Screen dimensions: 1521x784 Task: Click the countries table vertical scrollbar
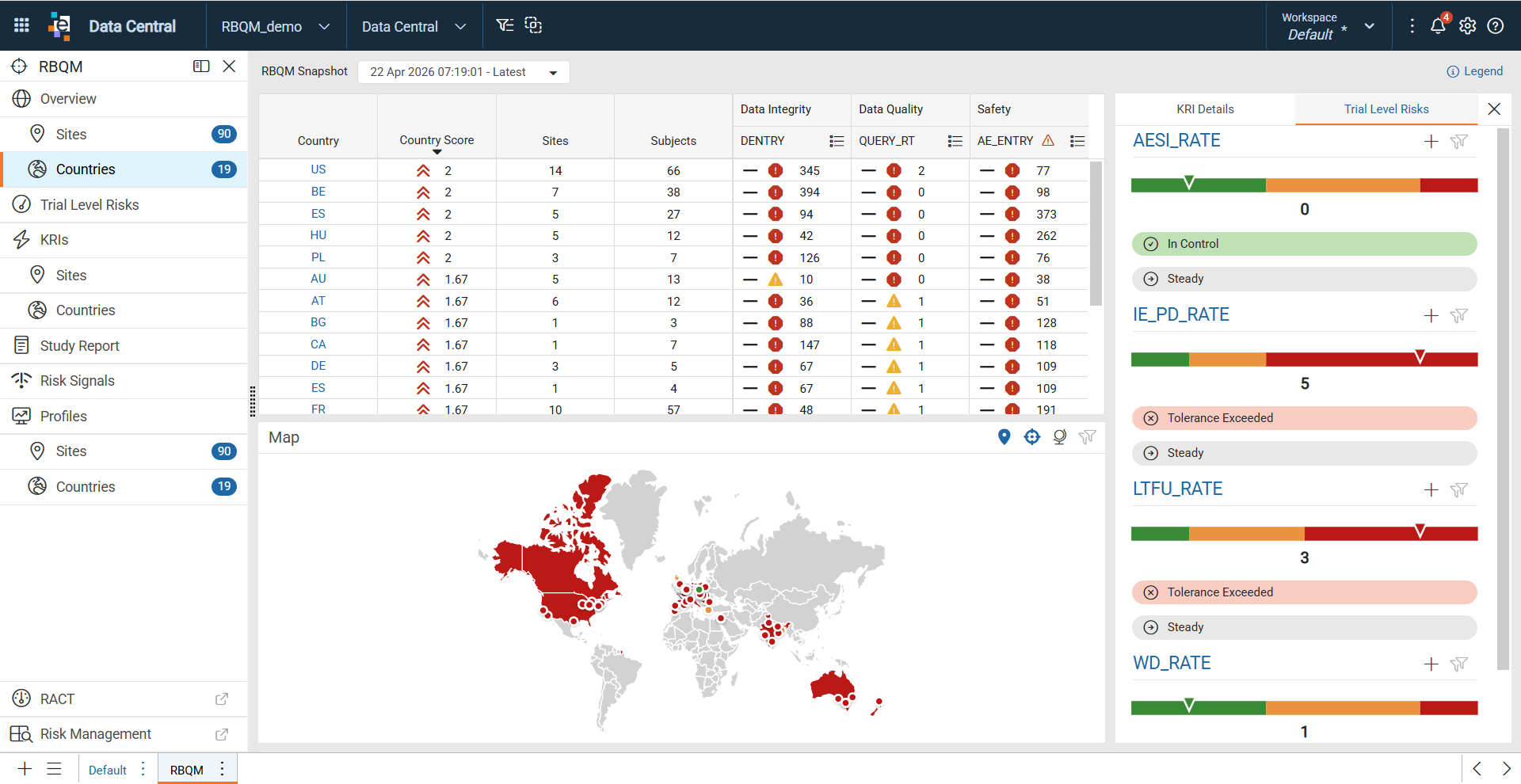click(x=1096, y=233)
